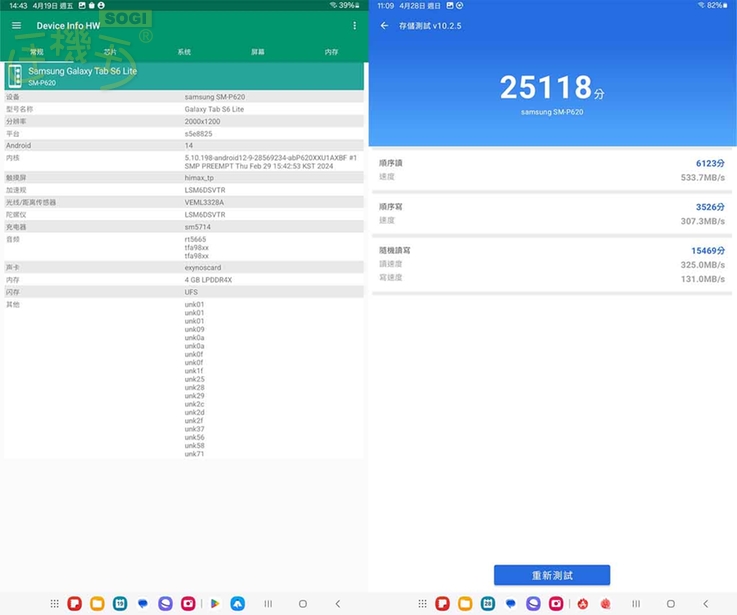The height and width of the screenshot is (615, 737).
Task: Open My Files in left screen taskbar
Action: click(97, 603)
